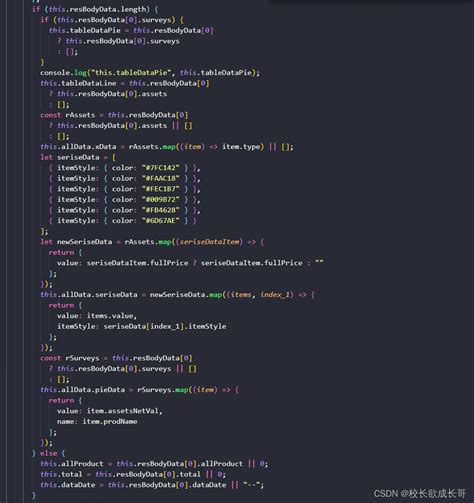Click the seriseDataItem map parameter
This screenshot has width=474, height=503.
210,242
